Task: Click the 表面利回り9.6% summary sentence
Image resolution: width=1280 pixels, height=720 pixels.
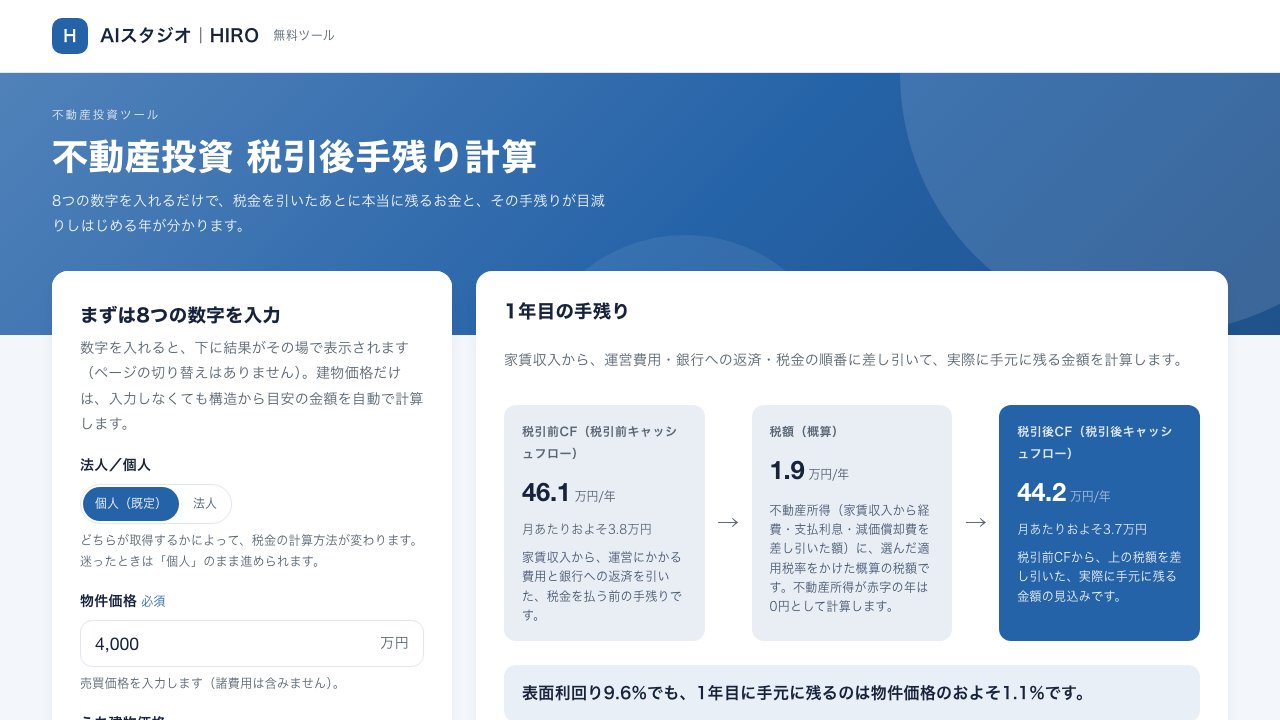Action: (804, 693)
